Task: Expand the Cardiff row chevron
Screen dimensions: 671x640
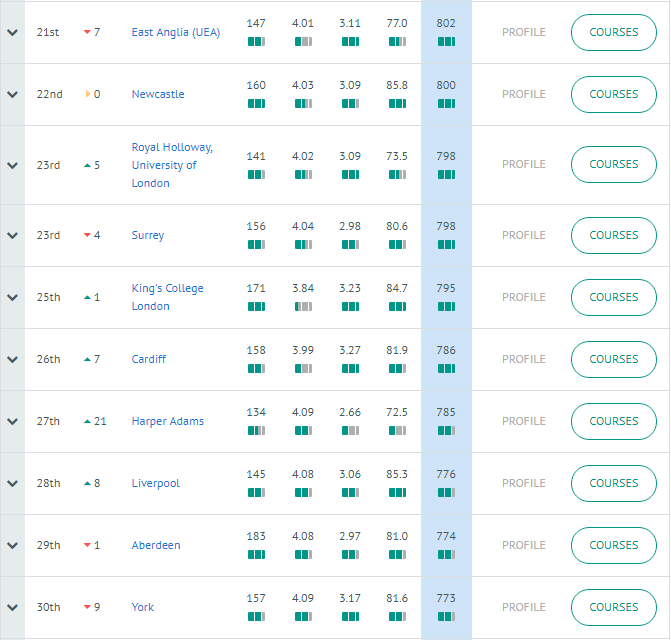Action: pos(12,359)
